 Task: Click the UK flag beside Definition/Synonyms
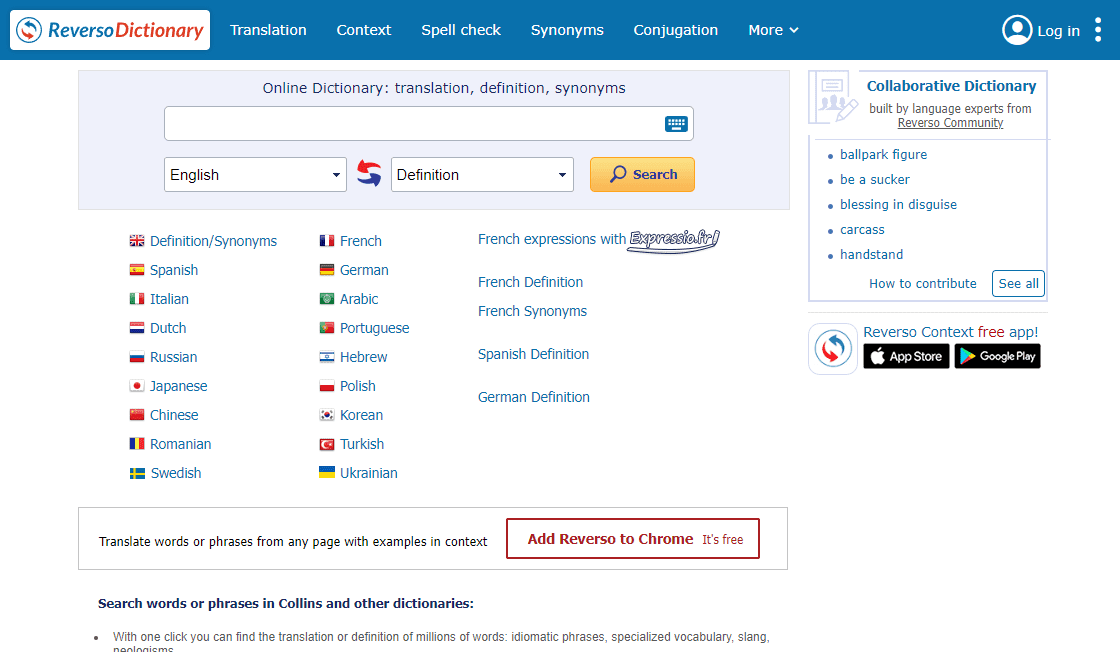click(x=137, y=241)
